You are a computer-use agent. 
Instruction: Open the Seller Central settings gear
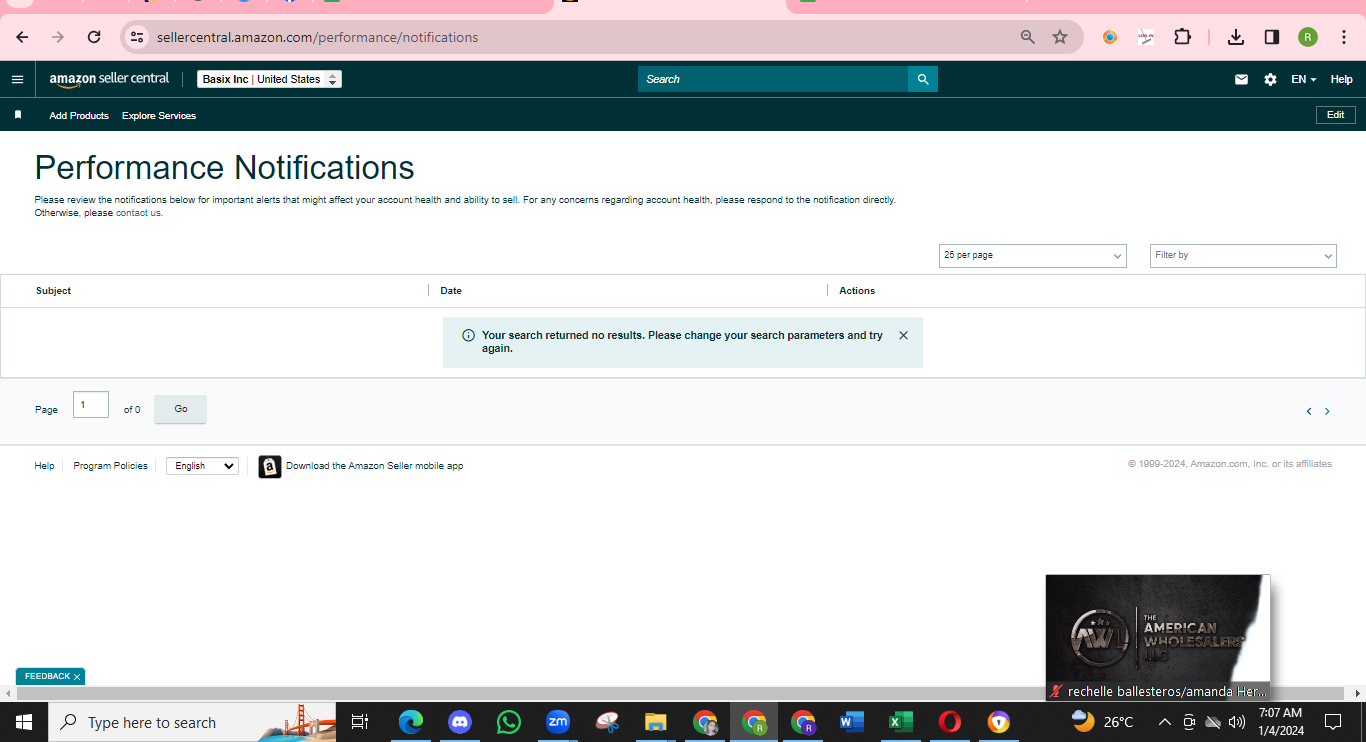point(1270,79)
